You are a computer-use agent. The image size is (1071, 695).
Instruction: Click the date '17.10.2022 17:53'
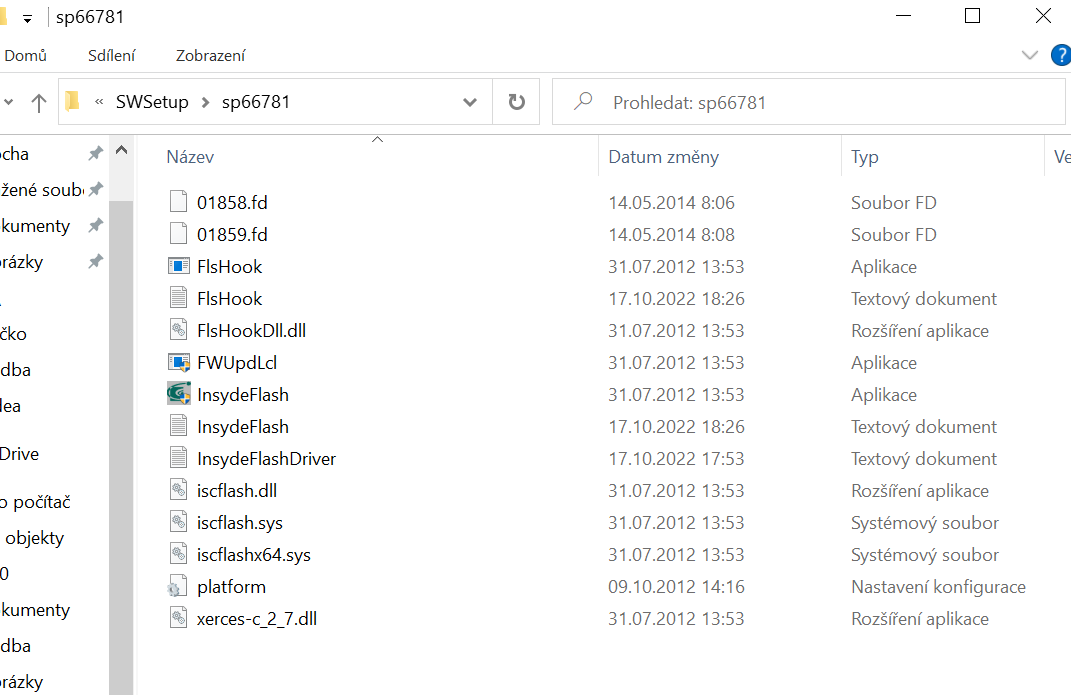(676, 458)
